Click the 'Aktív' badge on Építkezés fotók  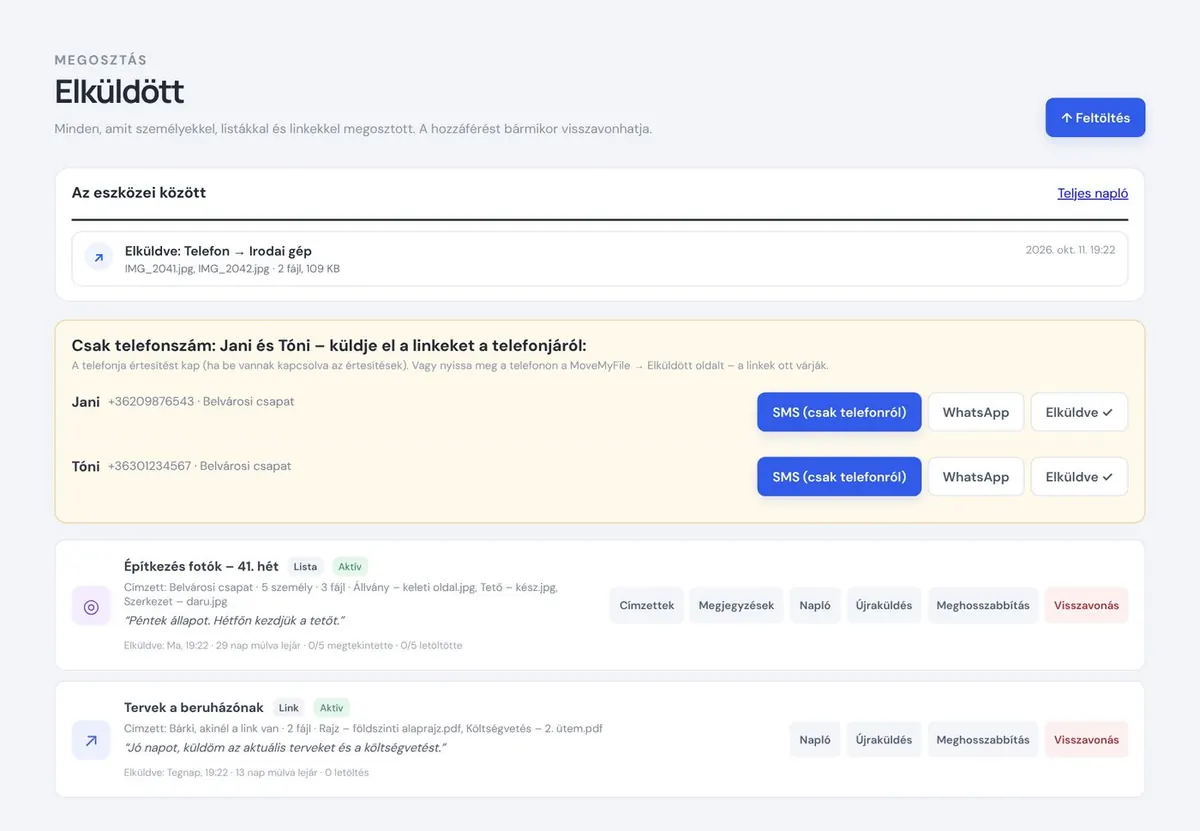[x=349, y=567]
